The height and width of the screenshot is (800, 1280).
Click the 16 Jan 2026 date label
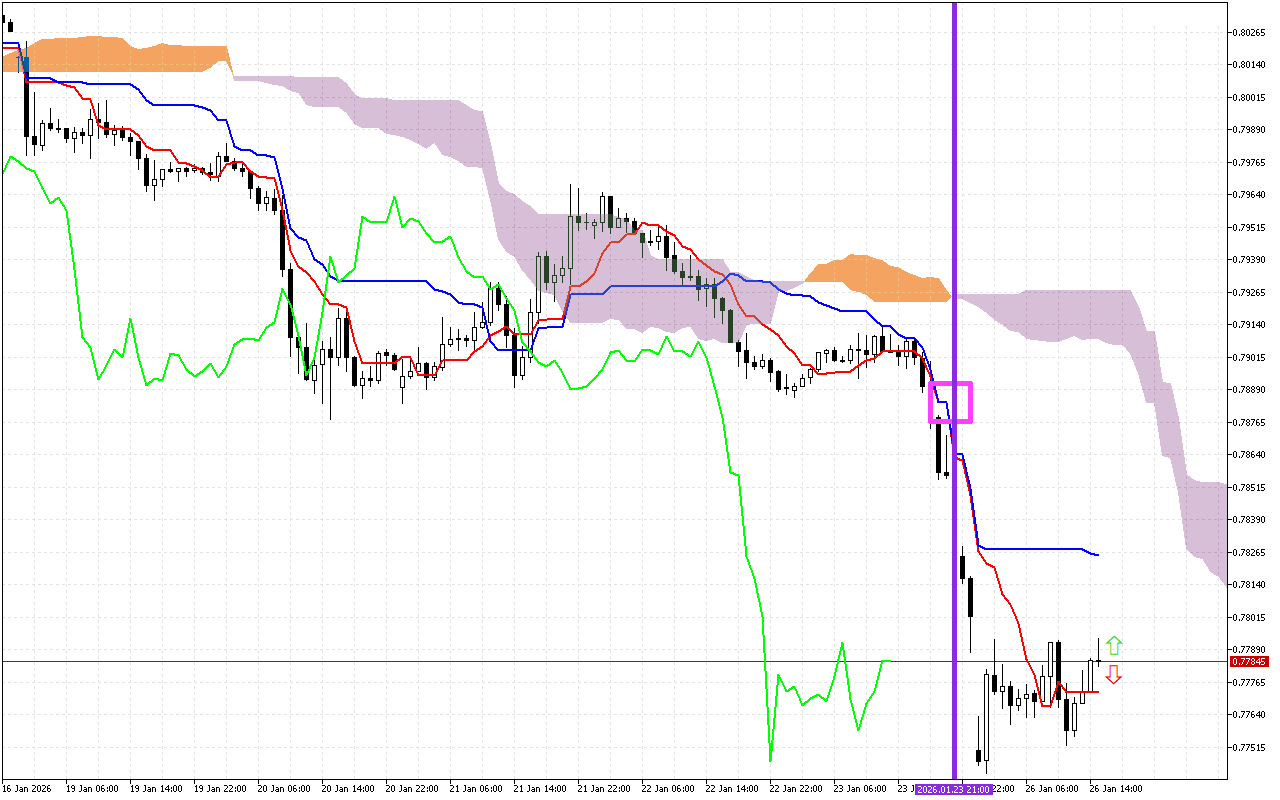click(x=28, y=789)
